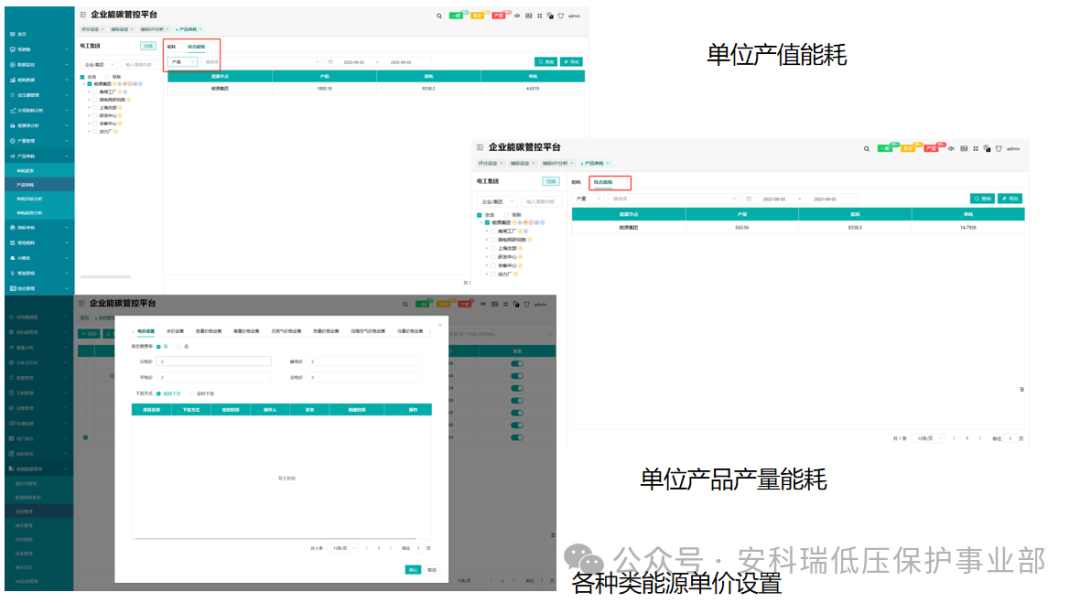Select 定时下发 radio in price dialog

tap(191, 394)
